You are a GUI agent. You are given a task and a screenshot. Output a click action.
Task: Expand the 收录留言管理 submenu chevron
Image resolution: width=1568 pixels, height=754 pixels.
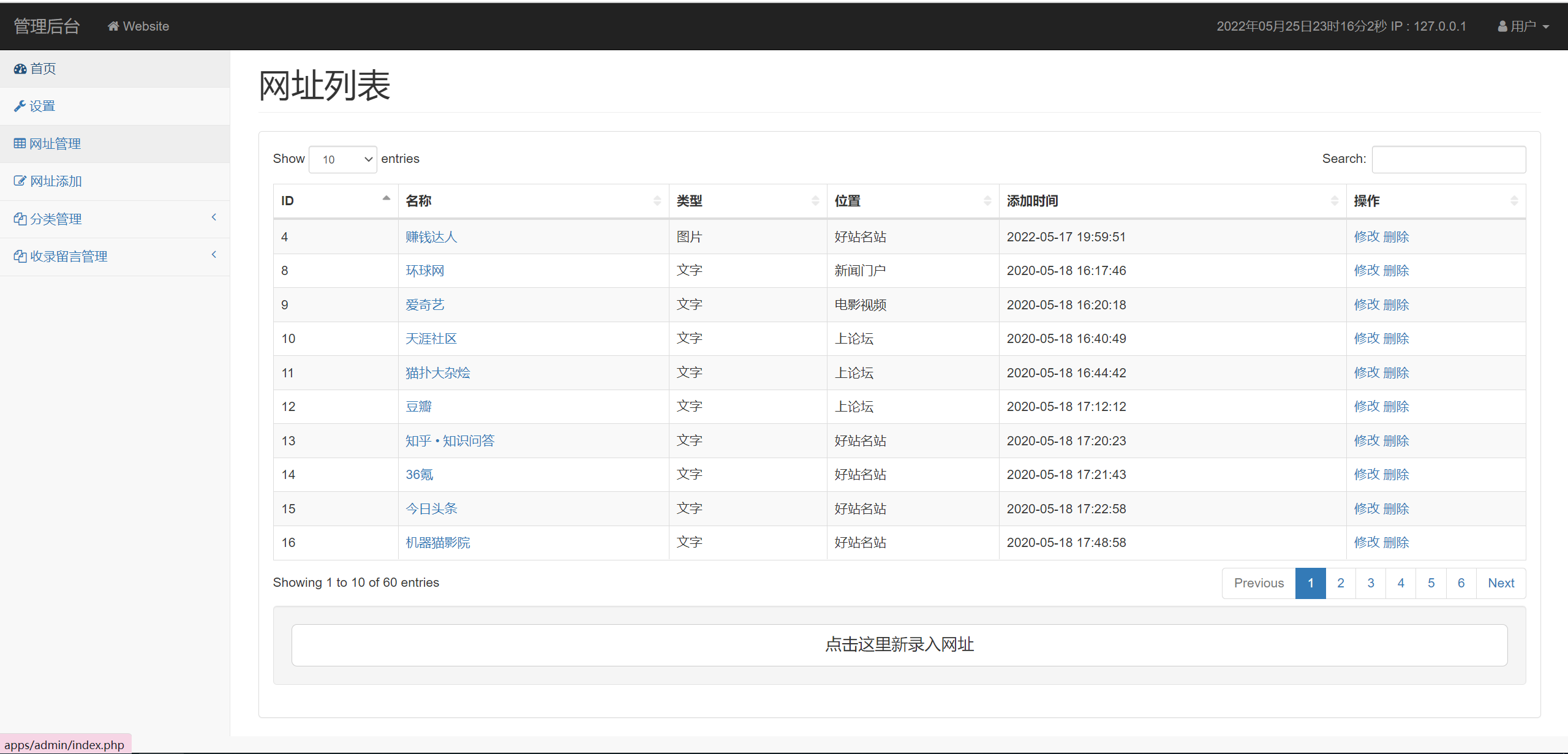coord(214,255)
